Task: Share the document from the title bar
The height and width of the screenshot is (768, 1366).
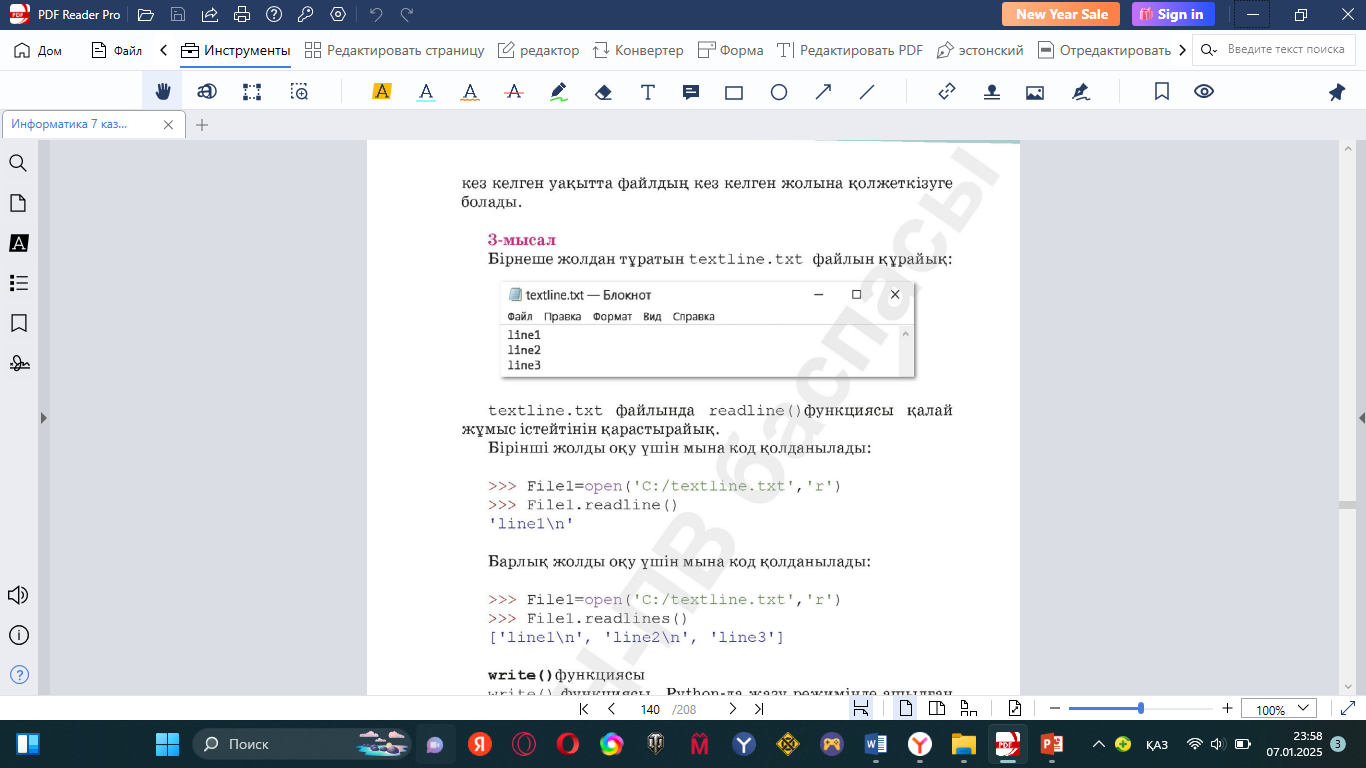Action: point(210,14)
